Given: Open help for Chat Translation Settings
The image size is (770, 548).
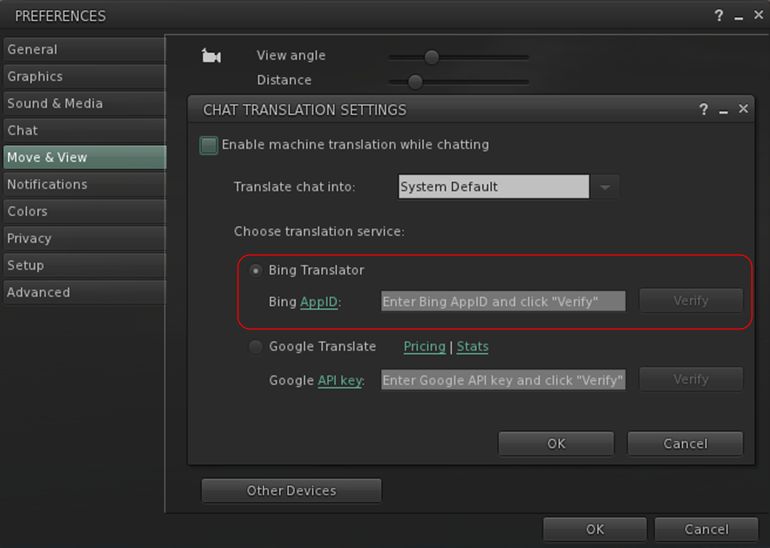Looking at the screenshot, I should tap(704, 110).
